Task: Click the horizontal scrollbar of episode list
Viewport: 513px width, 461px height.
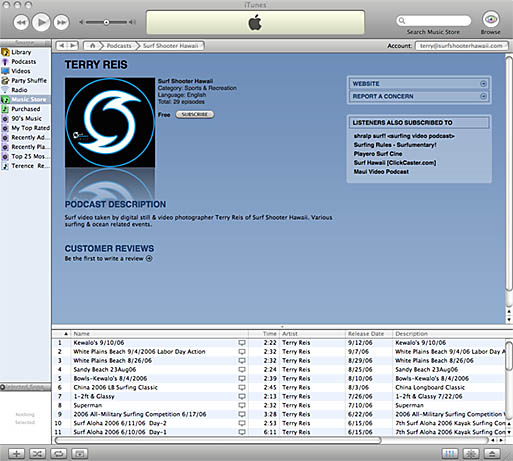Action: coord(218,440)
